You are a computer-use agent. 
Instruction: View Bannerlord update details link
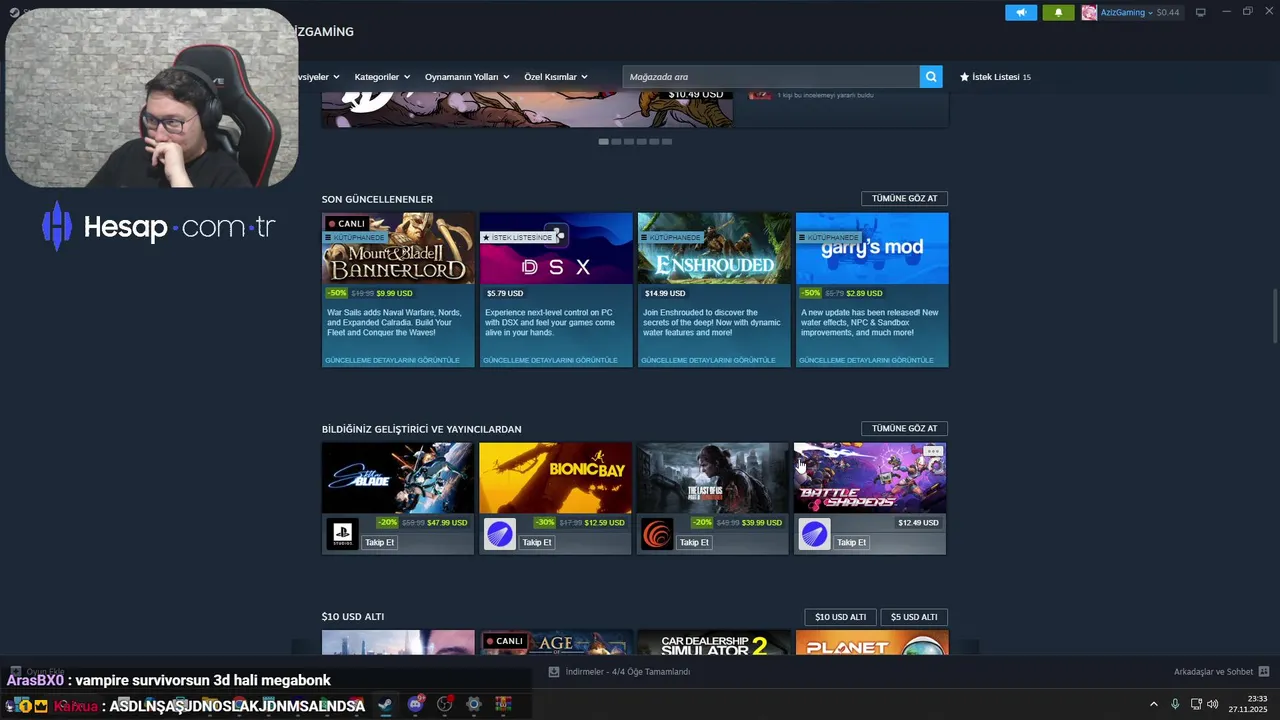point(392,360)
